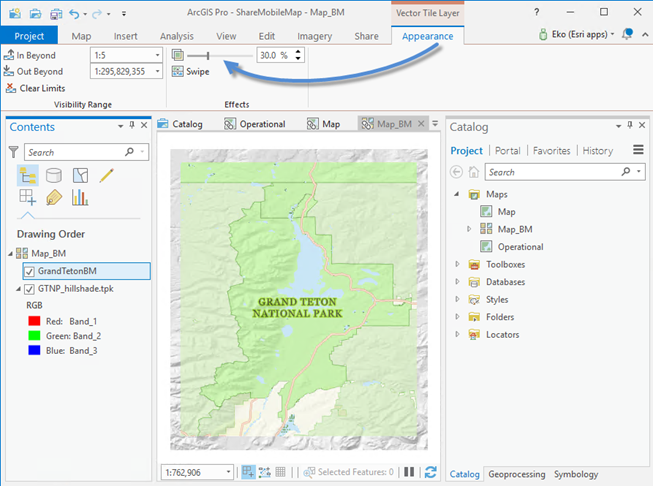Click the grid icon in status bar
Viewport: 653px width, 486px height.
click(280, 472)
